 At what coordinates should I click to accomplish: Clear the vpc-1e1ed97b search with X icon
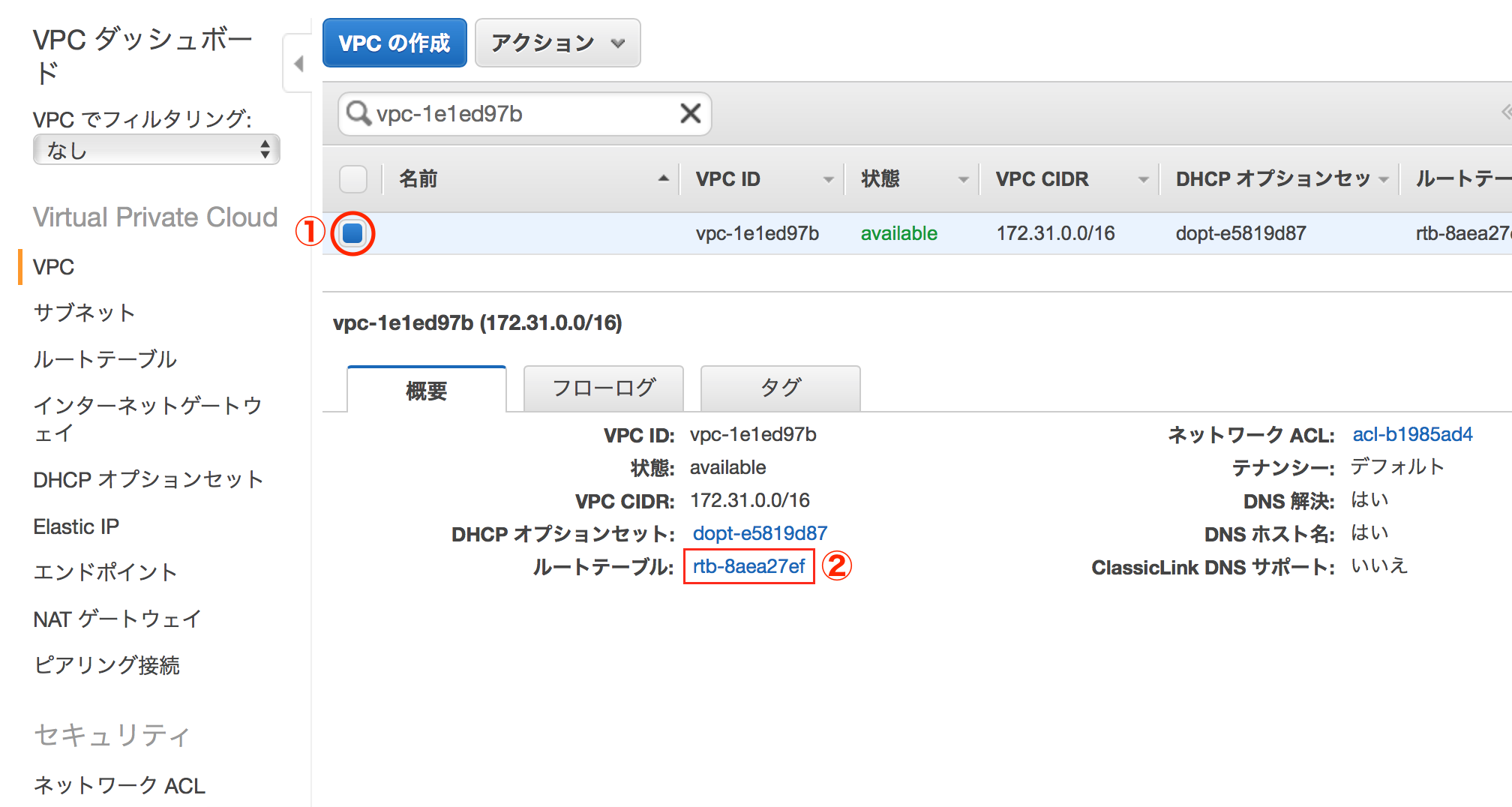(x=689, y=113)
